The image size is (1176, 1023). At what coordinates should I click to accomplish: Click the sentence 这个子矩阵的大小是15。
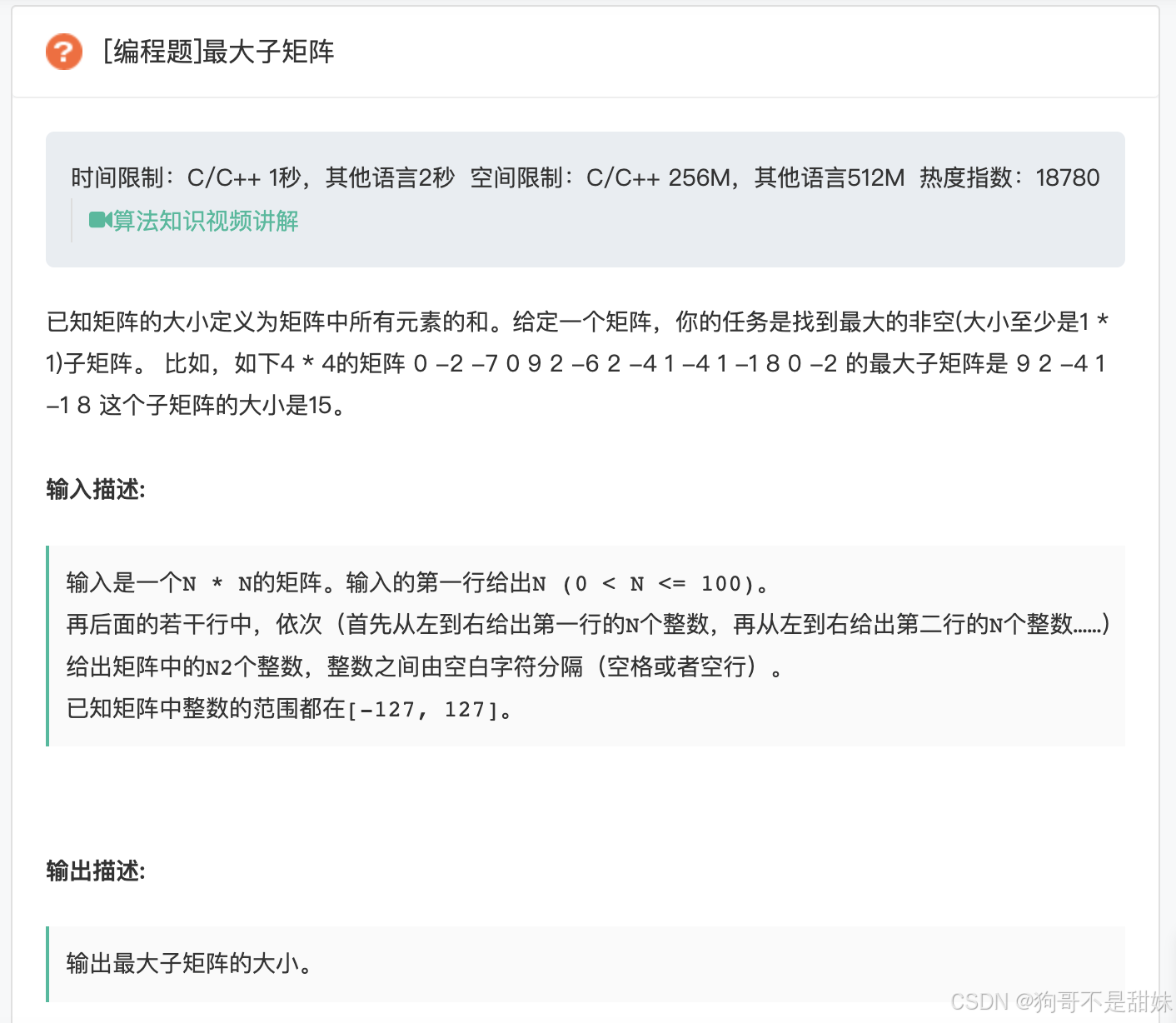tap(222, 406)
